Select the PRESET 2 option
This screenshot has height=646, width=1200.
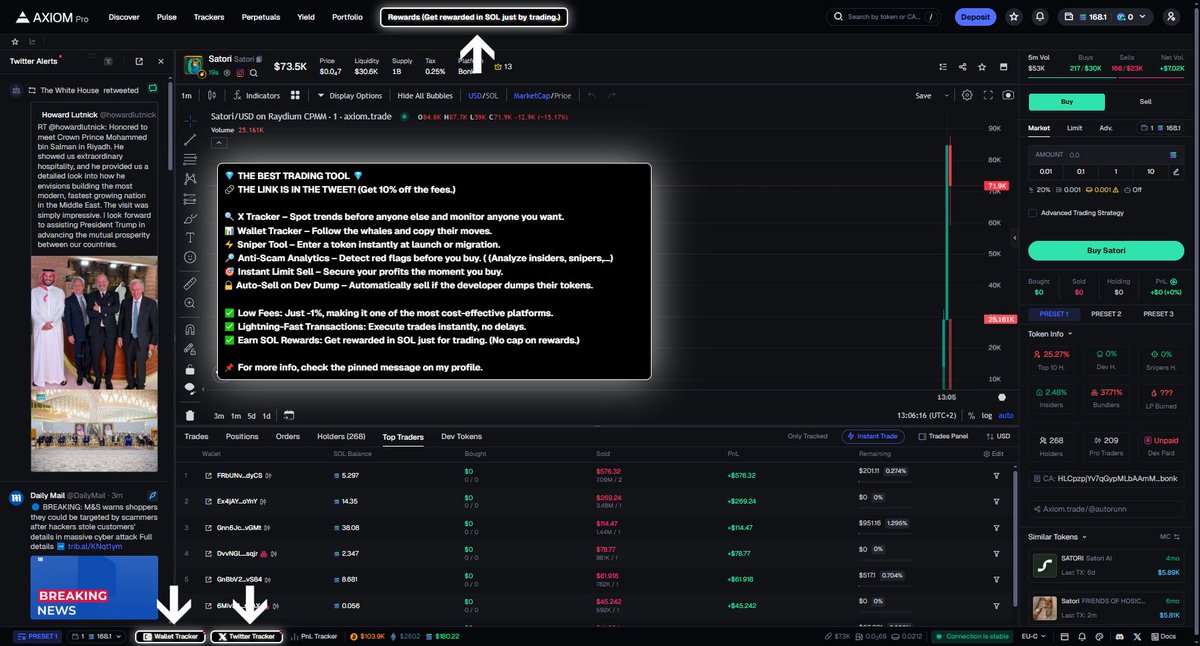(x=1106, y=314)
